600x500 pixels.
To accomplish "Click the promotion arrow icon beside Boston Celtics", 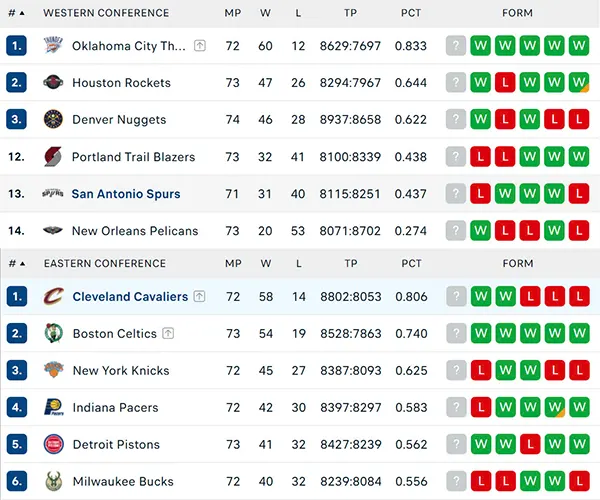I will click(x=168, y=333).
